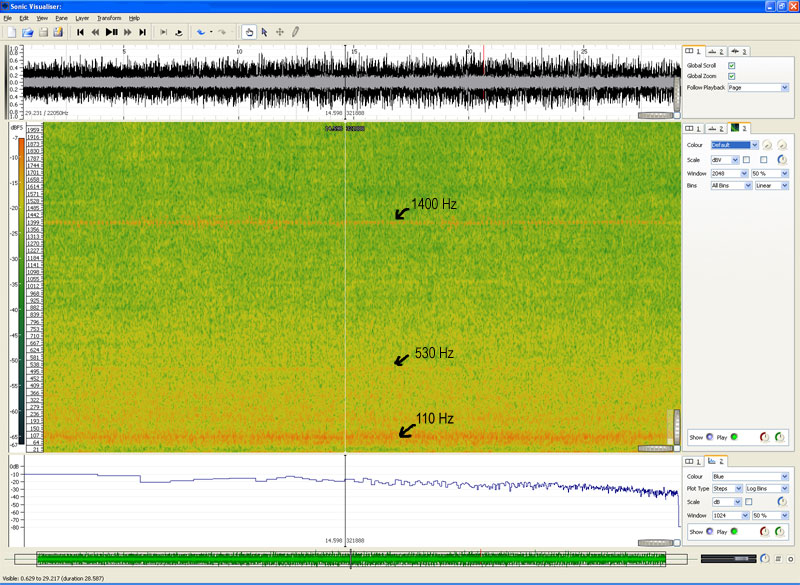Open the spectrum Colour dropdown showing Blue

click(750, 476)
